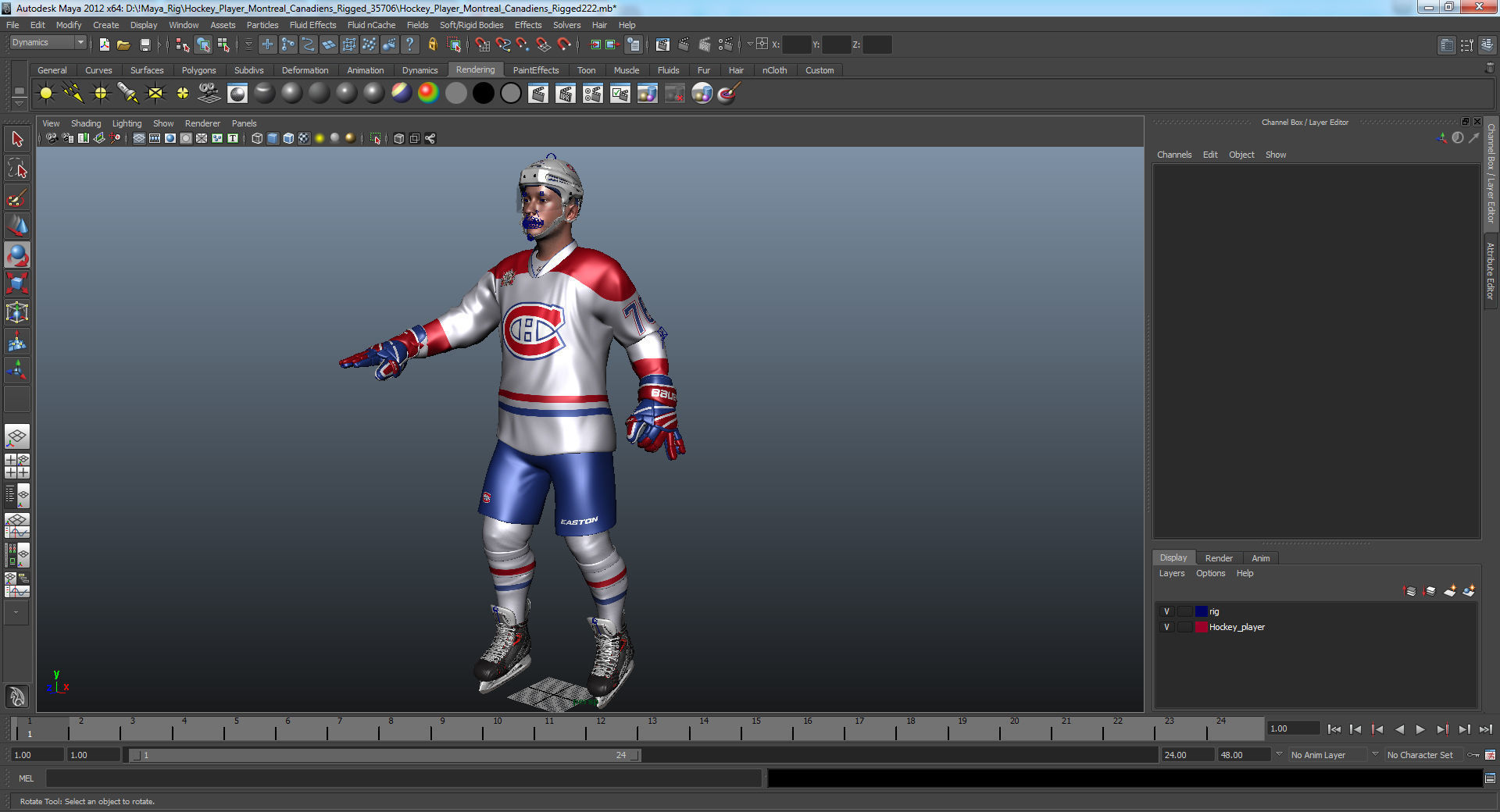Switch to the Polygons shelf tab
The width and height of the screenshot is (1500, 812).
[x=198, y=70]
